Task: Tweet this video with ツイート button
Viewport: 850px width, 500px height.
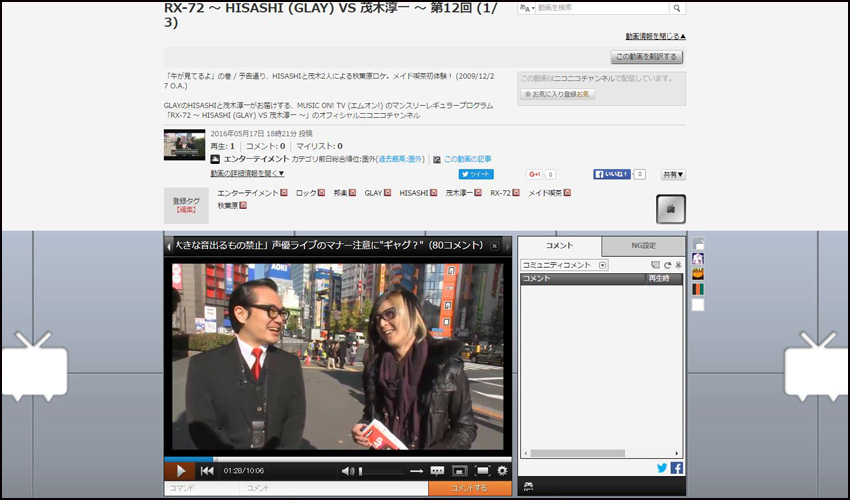Action: pos(476,174)
